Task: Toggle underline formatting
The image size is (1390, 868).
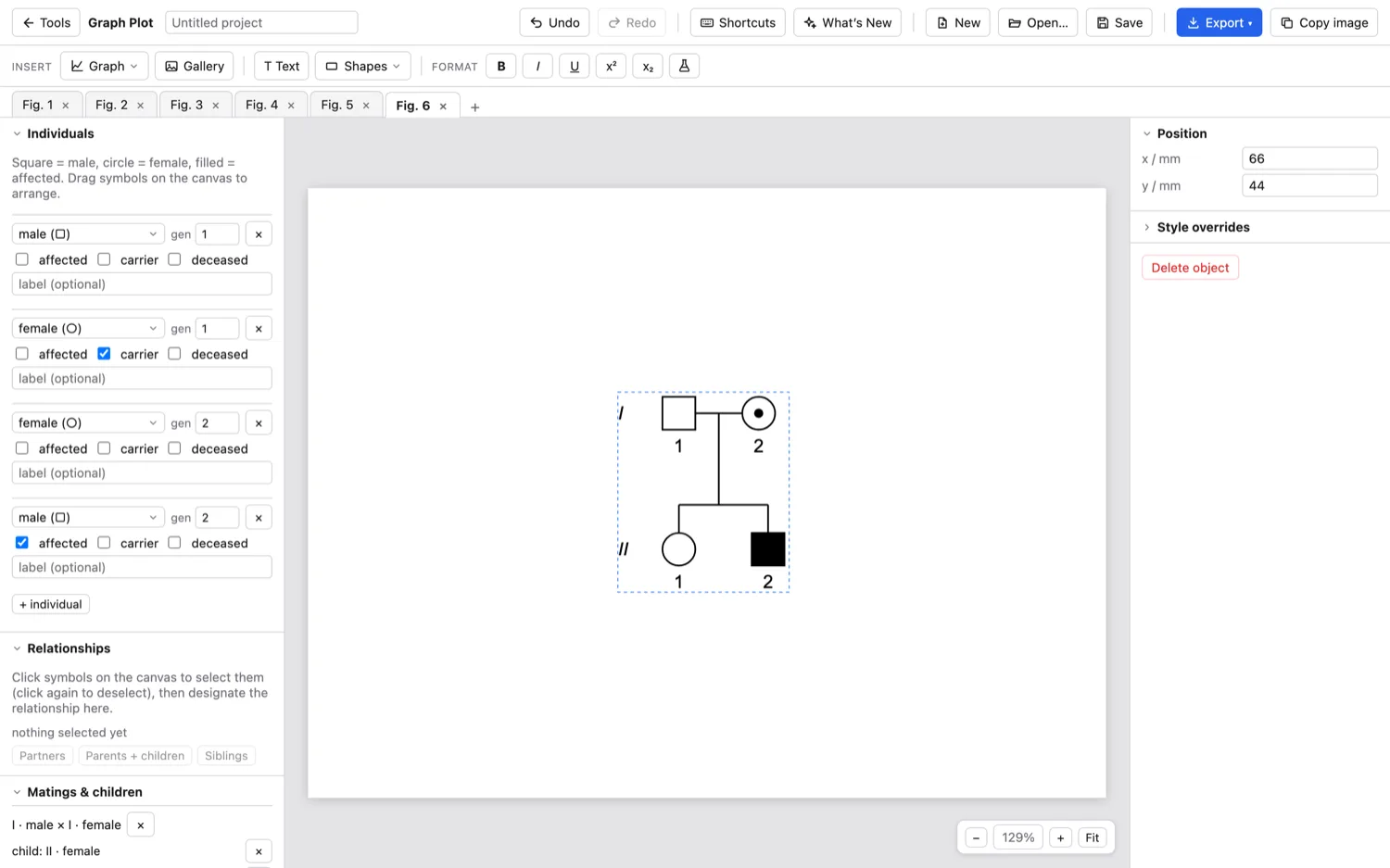Action: tap(575, 66)
